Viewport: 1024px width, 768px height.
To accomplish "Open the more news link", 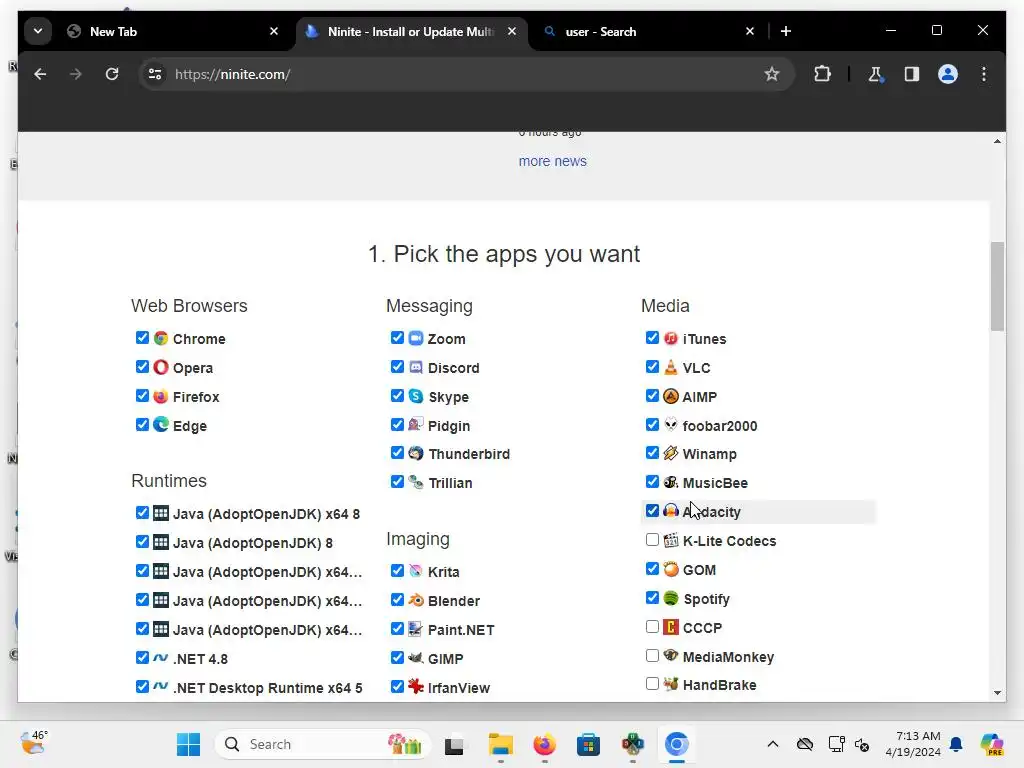I will coord(552,161).
